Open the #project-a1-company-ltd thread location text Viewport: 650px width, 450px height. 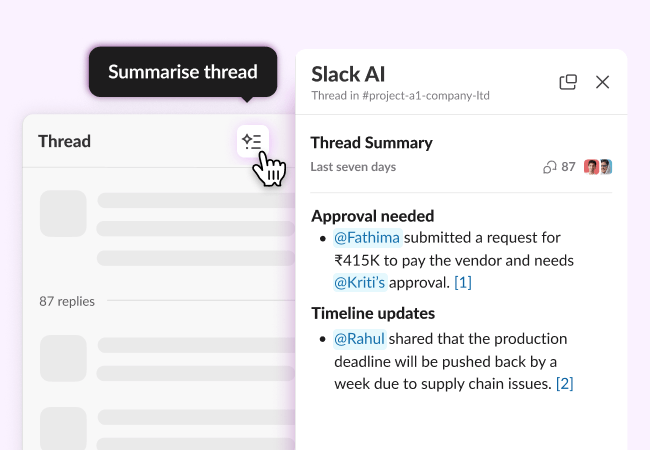point(400,96)
